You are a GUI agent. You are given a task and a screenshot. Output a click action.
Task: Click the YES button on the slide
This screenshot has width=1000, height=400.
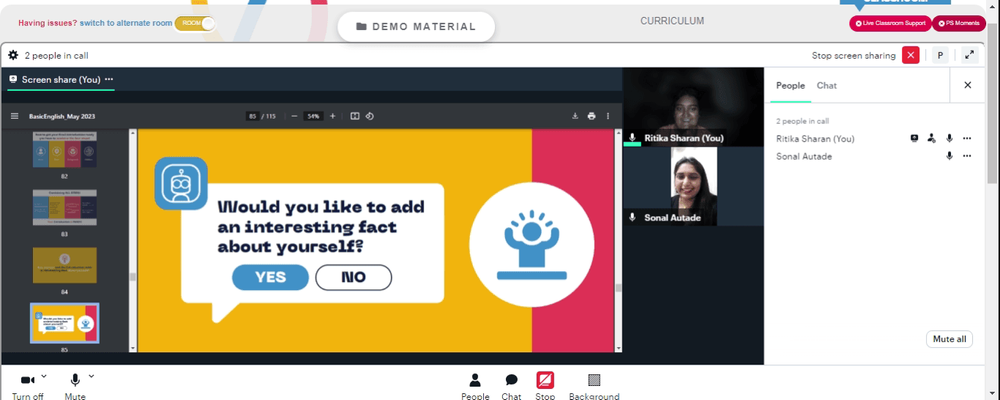pos(270,278)
